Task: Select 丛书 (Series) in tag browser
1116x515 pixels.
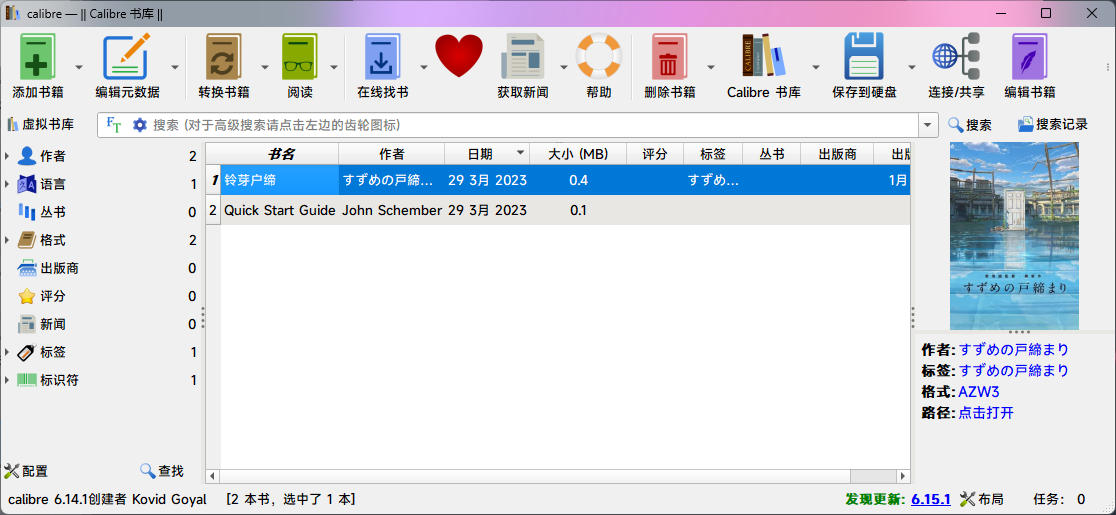Action: click(54, 212)
